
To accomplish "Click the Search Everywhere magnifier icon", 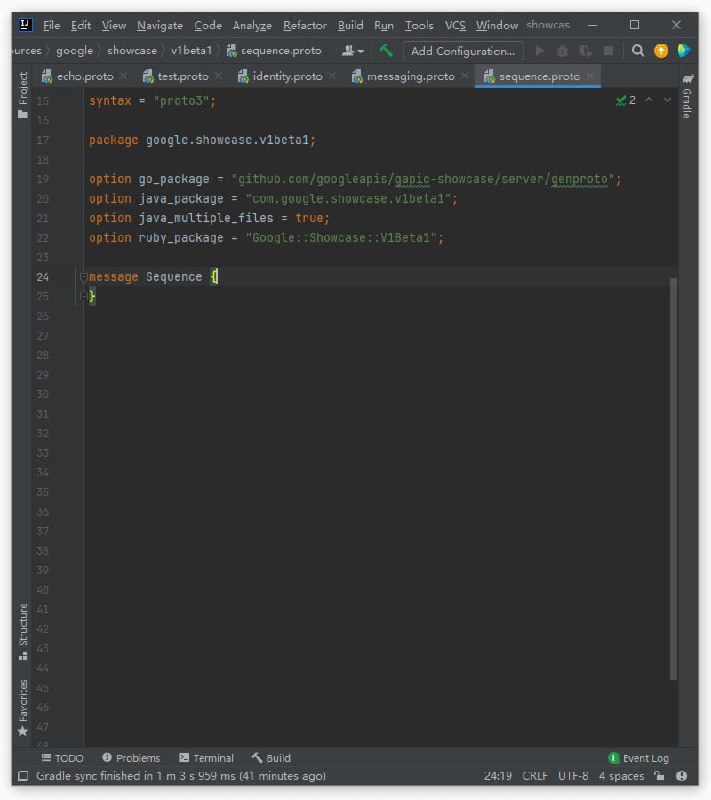I will pos(638,51).
